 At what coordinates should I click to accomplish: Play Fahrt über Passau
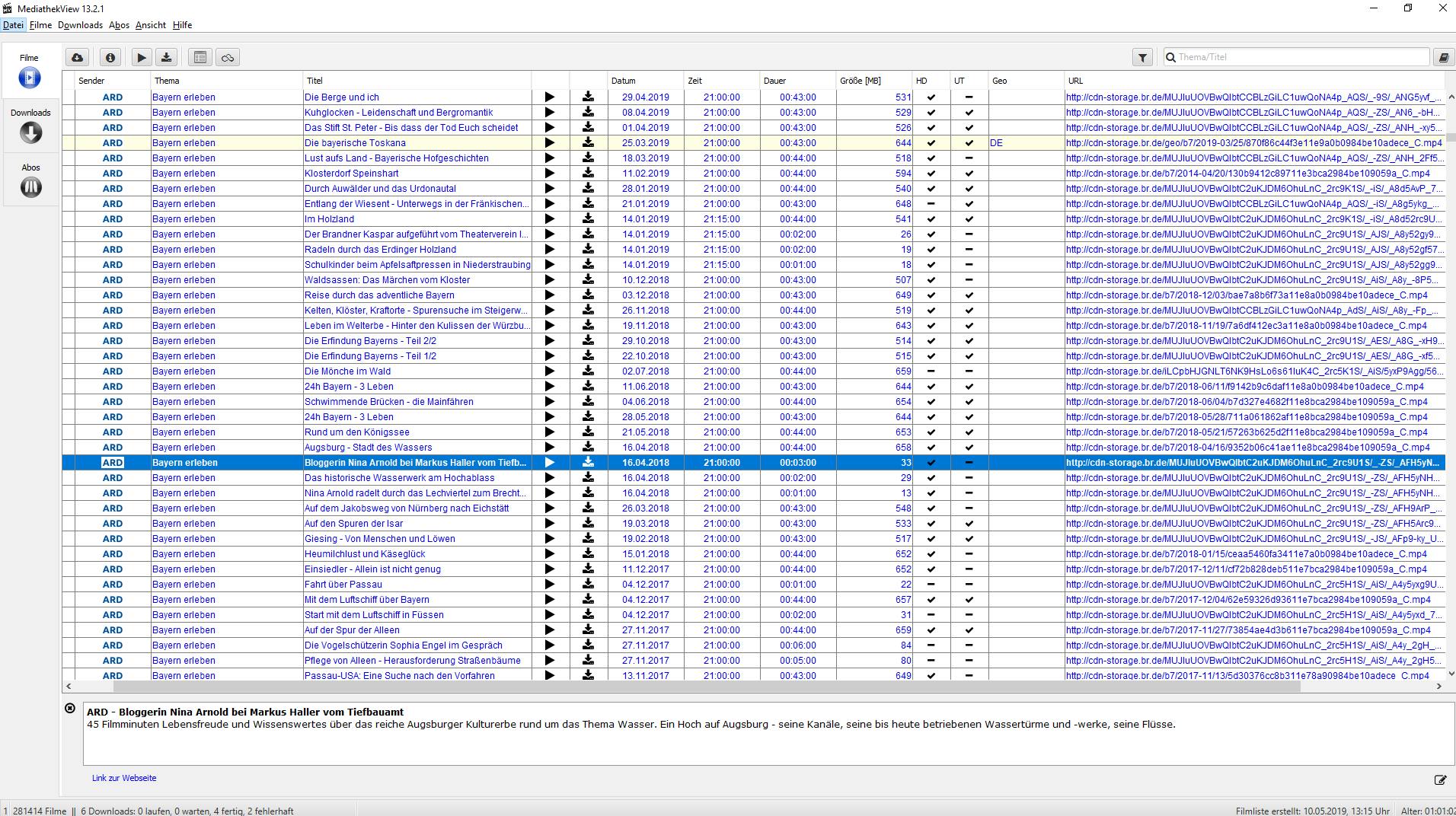[x=550, y=585]
